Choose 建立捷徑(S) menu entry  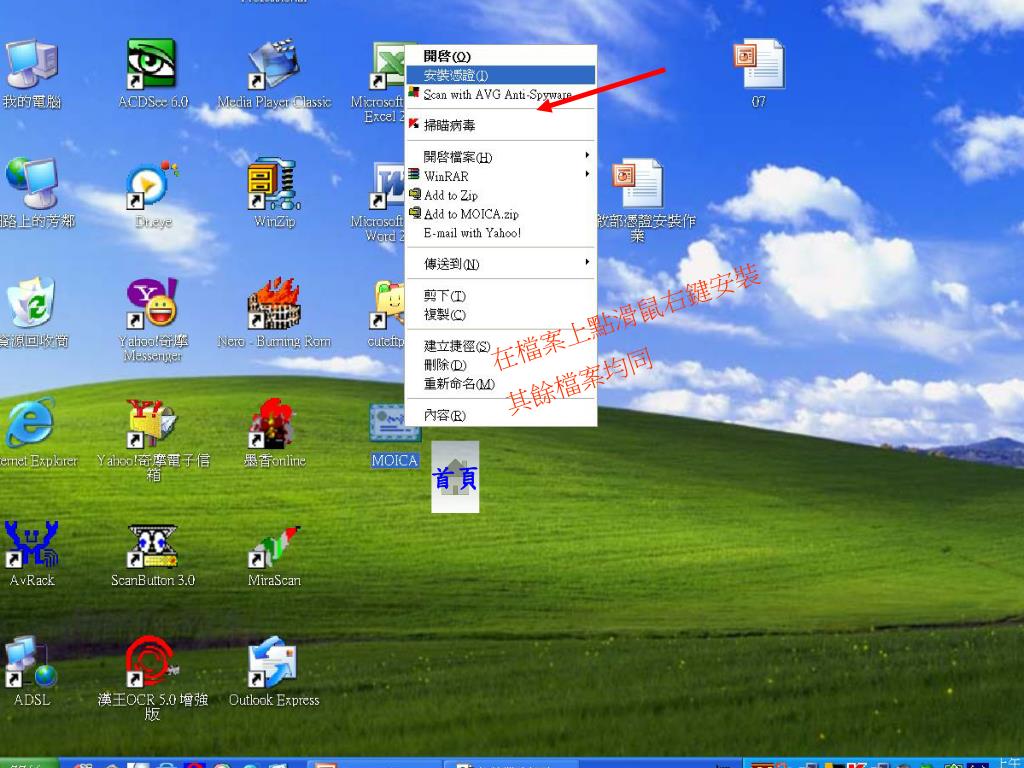(x=500, y=345)
